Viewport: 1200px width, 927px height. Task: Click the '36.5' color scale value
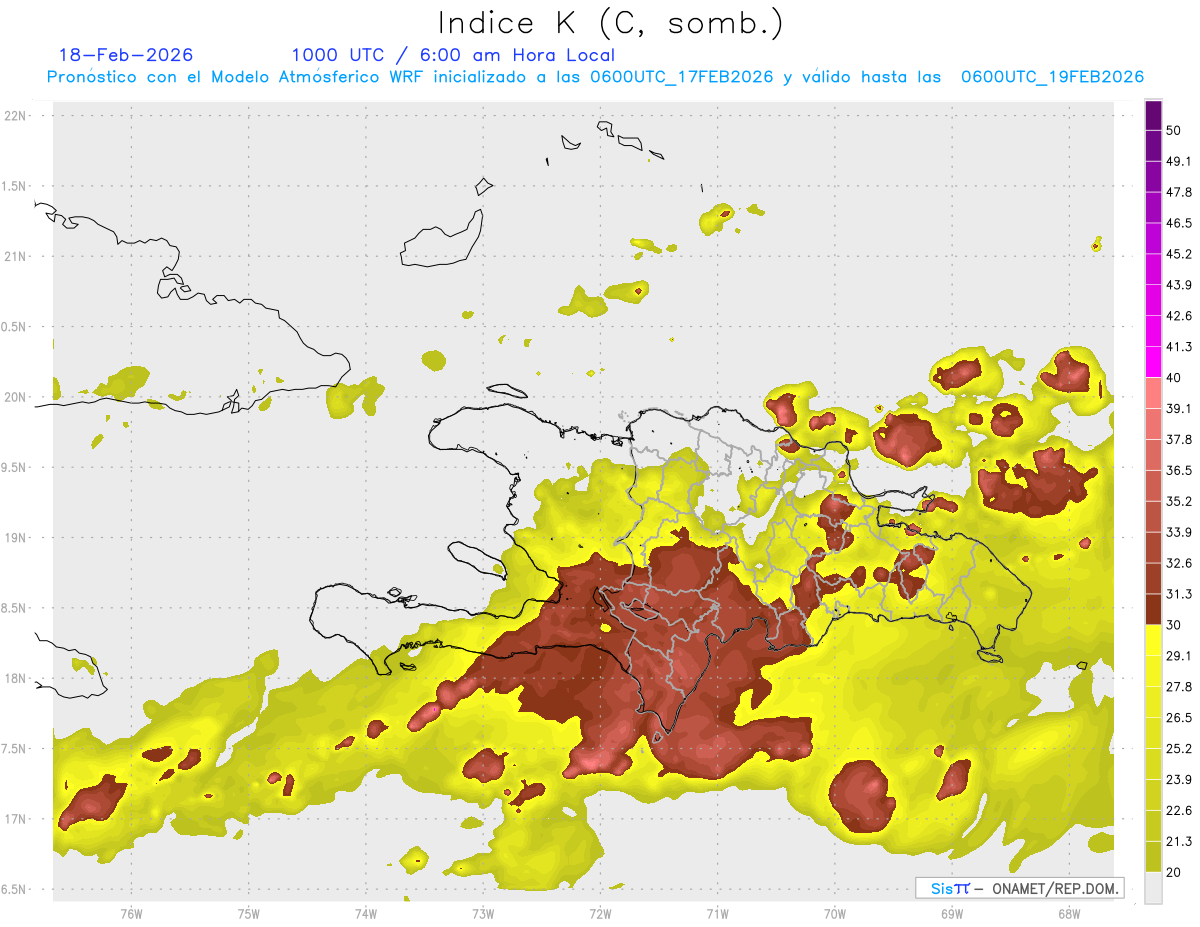[1179, 470]
